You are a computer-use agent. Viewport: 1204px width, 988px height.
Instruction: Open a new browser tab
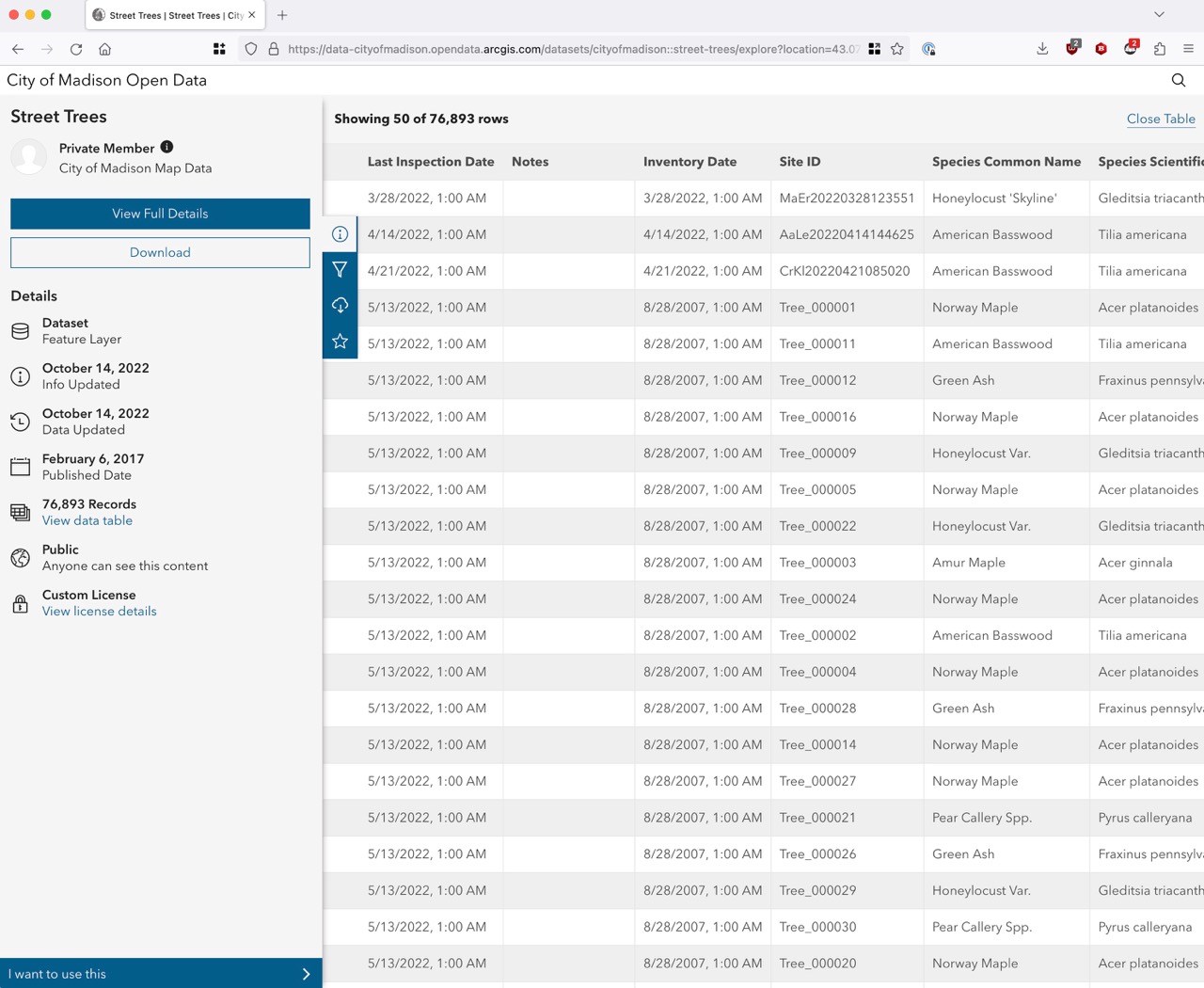coord(282,15)
